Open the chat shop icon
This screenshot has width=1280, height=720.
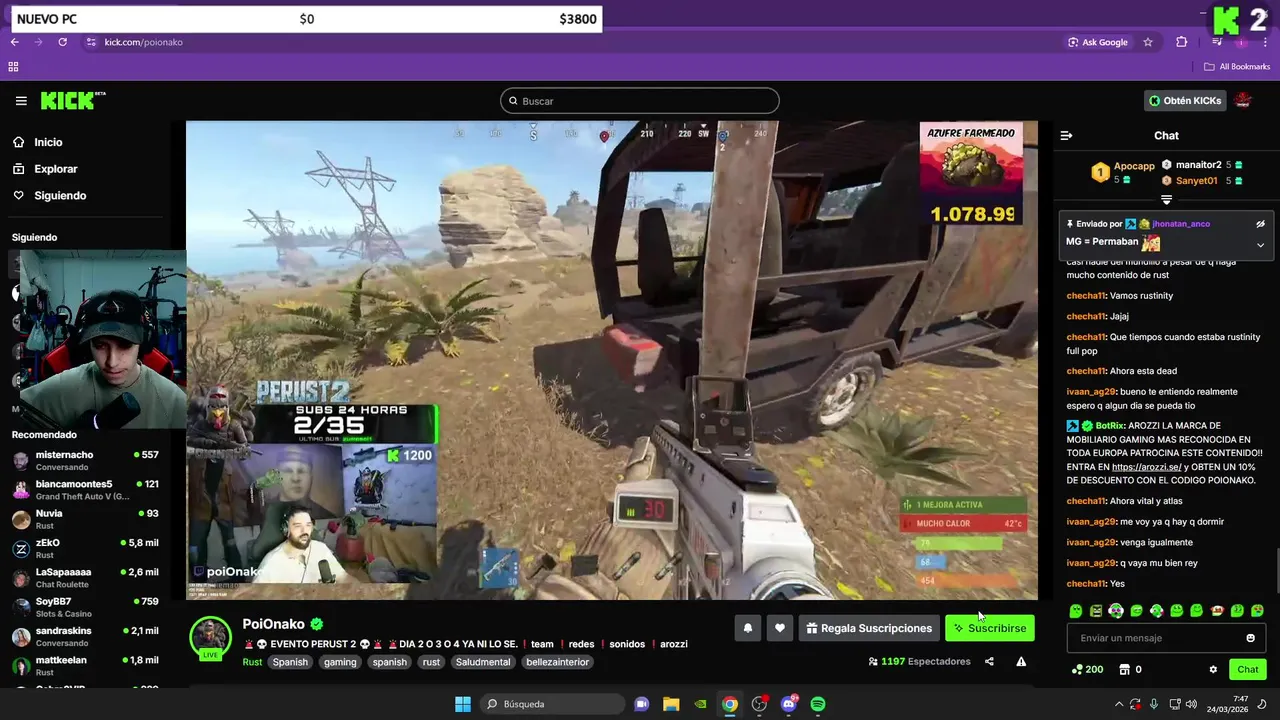pyautogui.click(x=1124, y=670)
